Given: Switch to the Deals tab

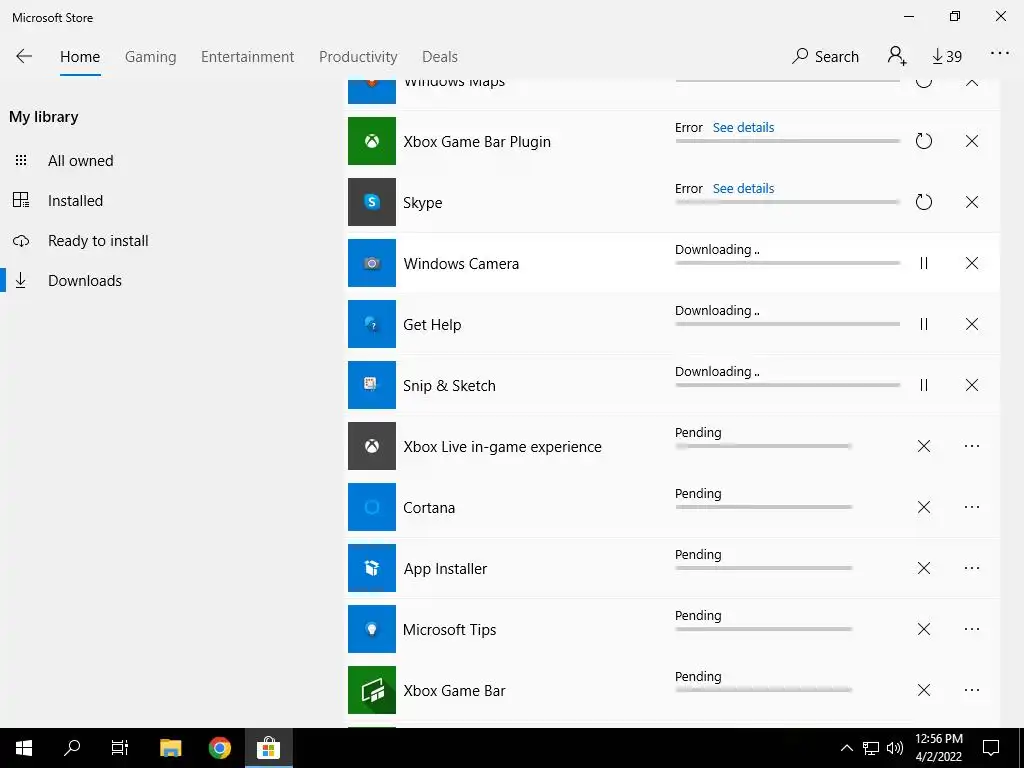Looking at the screenshot, I should point(440,57).
